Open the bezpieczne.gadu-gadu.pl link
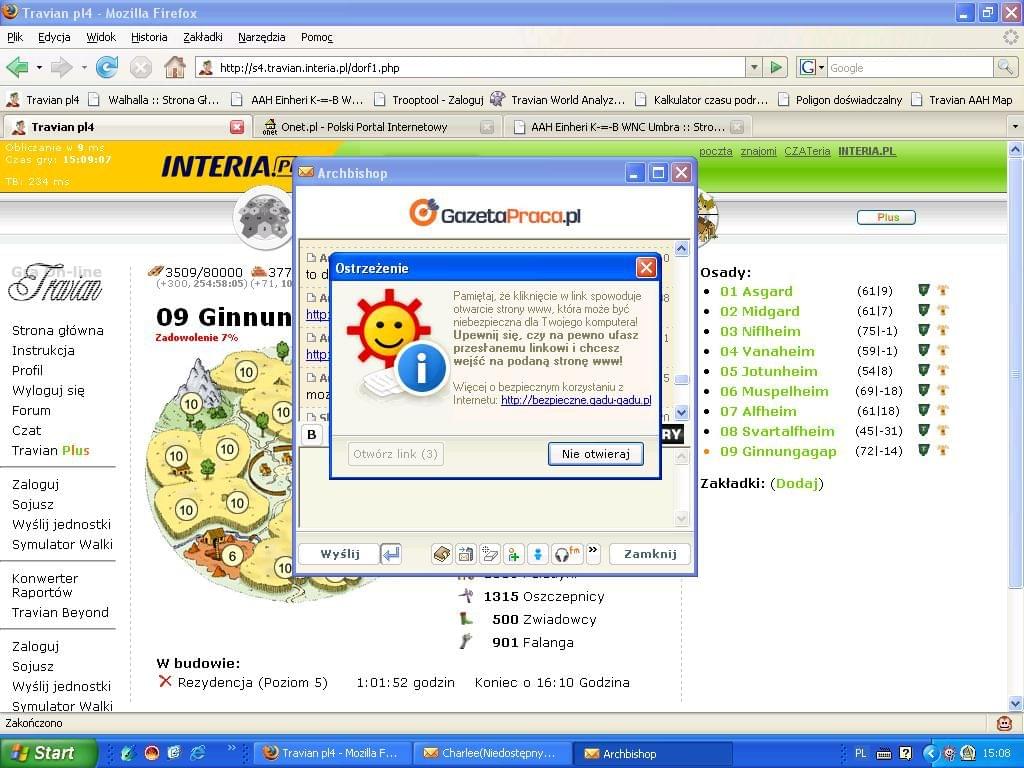This screenshot has width=1024, height=768. coord(576,400)
